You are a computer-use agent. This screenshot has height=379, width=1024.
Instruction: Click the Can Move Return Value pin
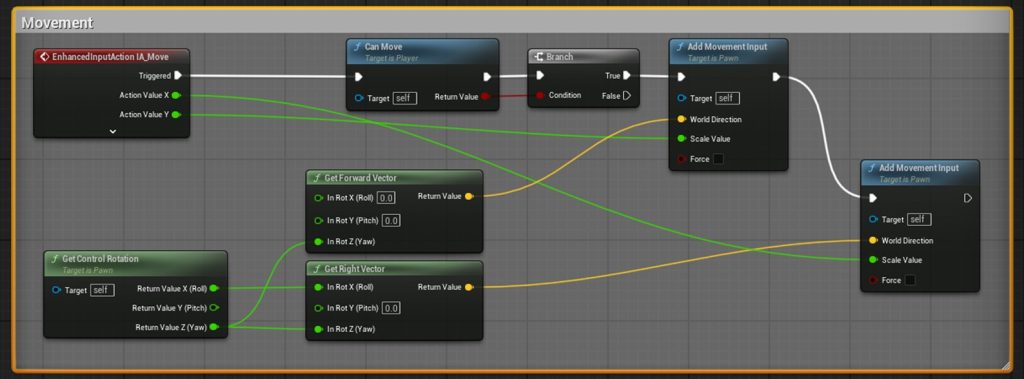[485, 97]
